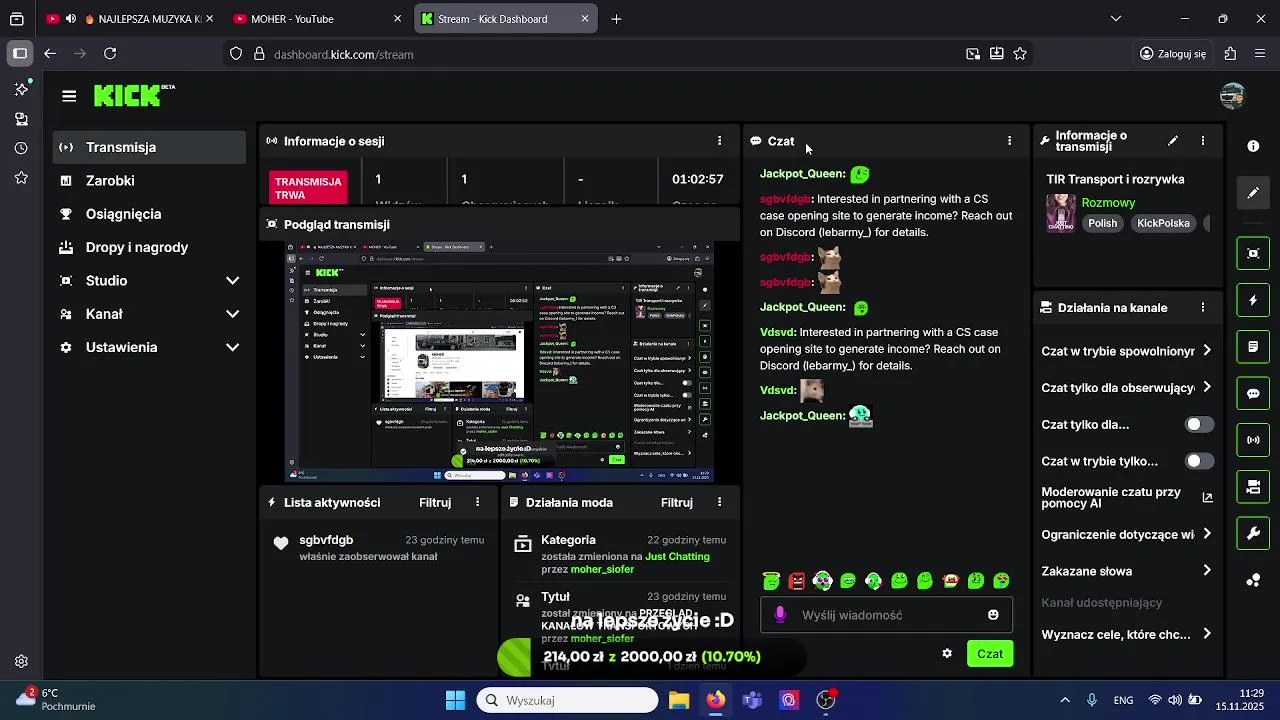This screenshot has width=1280, height=720.
Task: Click the Polish tag chip
Action: tap(1103, 223)
